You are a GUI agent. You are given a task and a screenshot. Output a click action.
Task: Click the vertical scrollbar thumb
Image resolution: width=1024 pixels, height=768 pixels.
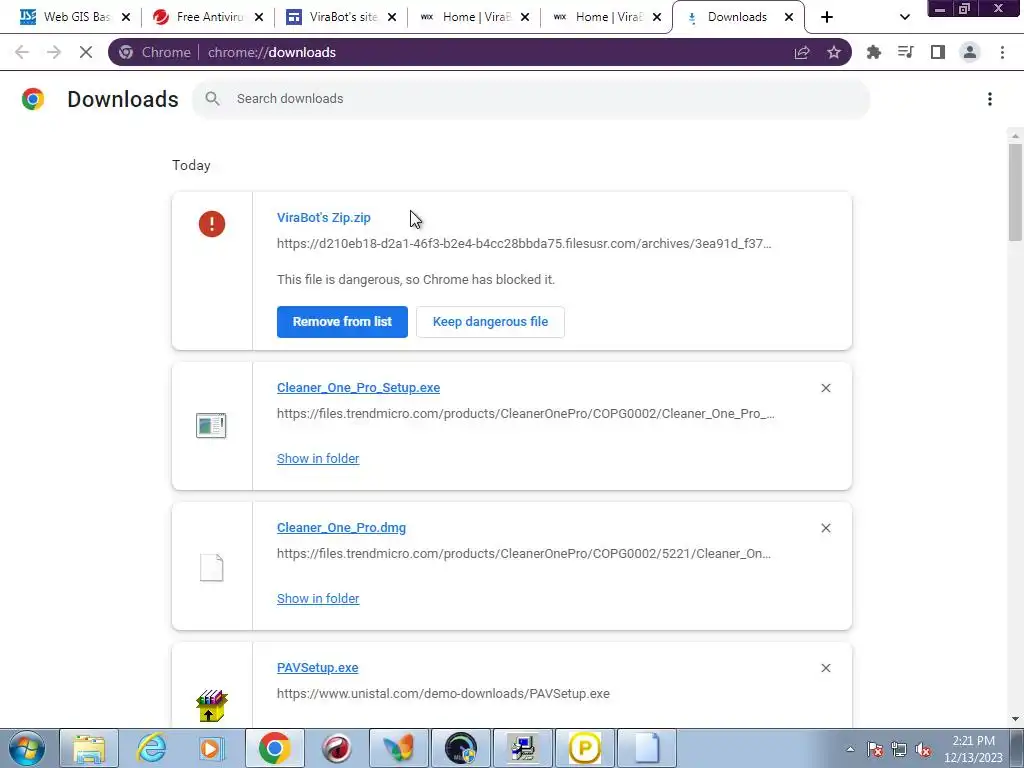(x=1015, y=192)
